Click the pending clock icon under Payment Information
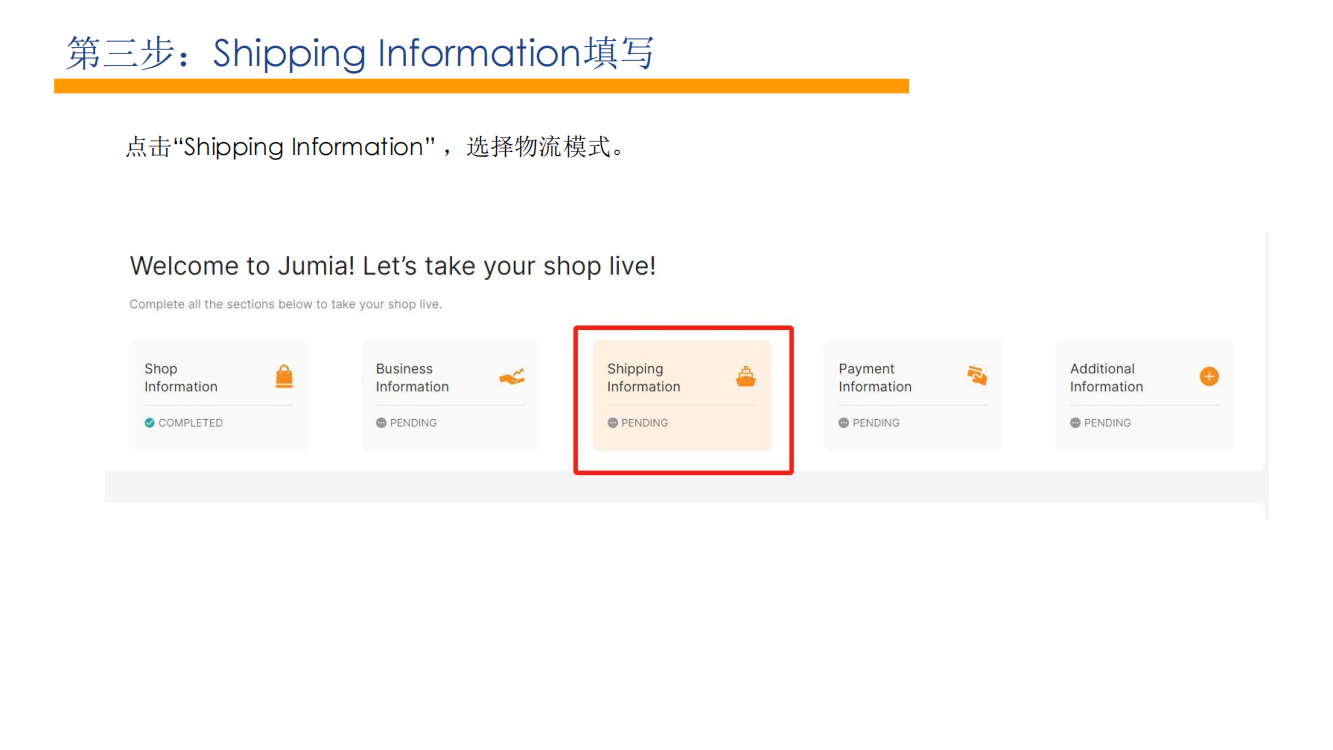The image size is (1333, 750). [x=845, y=422]
